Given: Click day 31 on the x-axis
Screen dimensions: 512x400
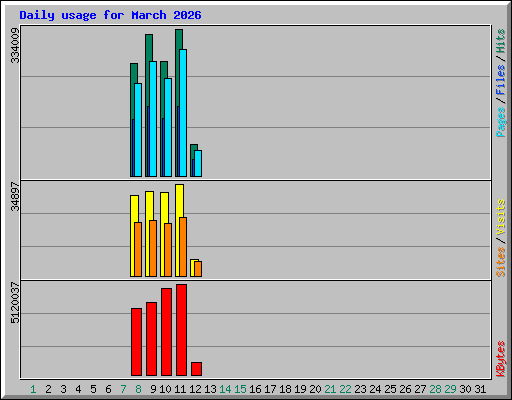Looking at the screenshot, I should click(x=480, y=389).
